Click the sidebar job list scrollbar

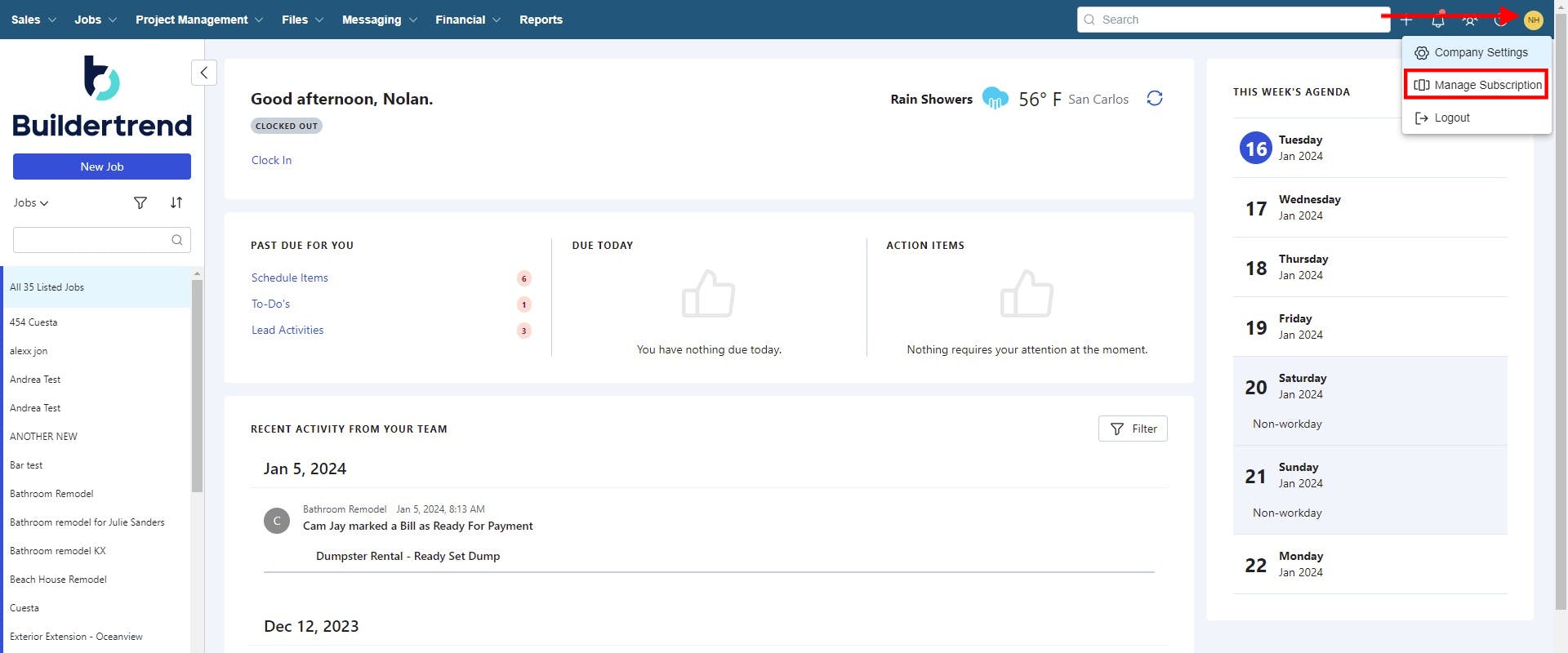[x=197, y=386]
